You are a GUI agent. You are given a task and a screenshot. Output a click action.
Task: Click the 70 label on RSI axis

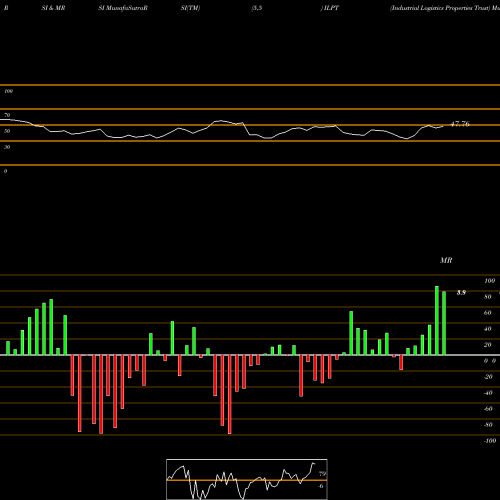pos(7,115)
